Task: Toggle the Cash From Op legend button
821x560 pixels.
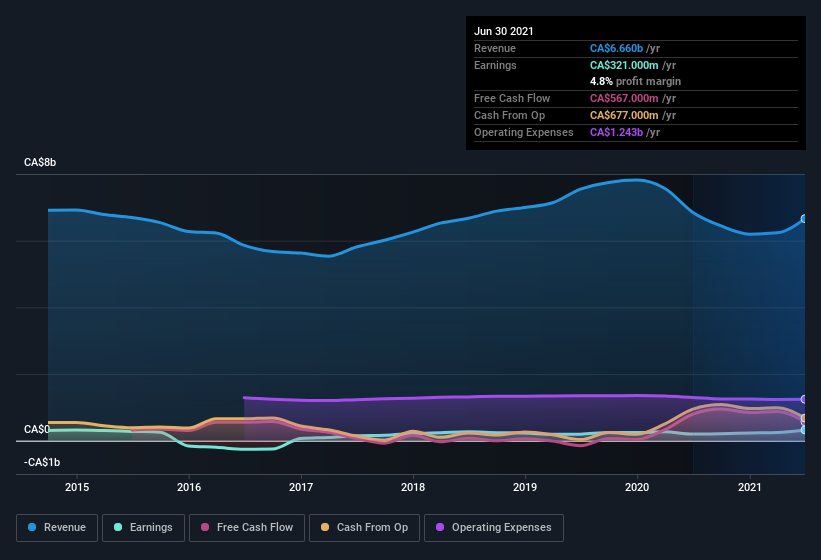Action: click(364, 528)
